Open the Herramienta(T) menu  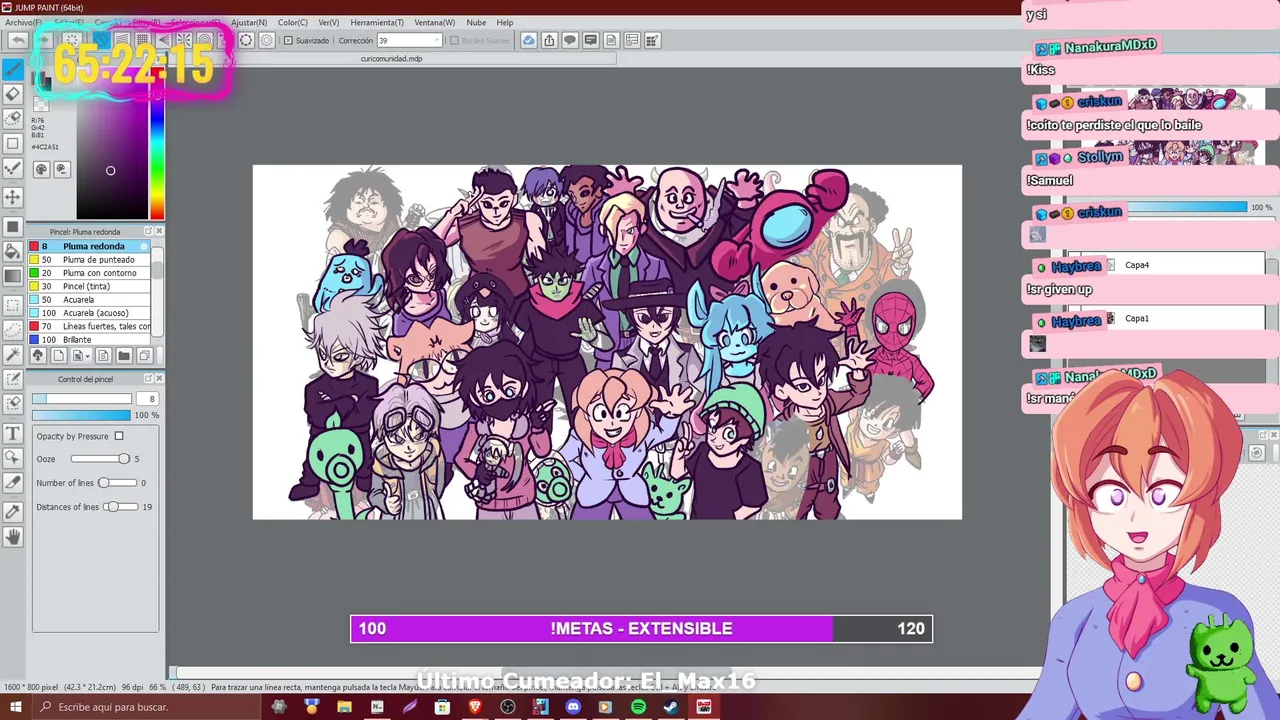point(377,22)
